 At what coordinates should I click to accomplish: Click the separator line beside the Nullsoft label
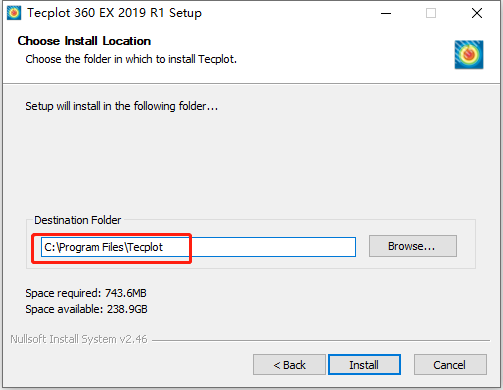(321, 340)
